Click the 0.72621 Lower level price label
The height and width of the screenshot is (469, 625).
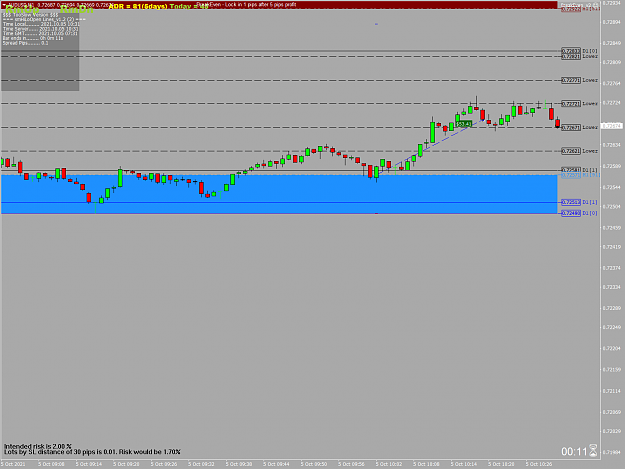(x=571, y=151)
